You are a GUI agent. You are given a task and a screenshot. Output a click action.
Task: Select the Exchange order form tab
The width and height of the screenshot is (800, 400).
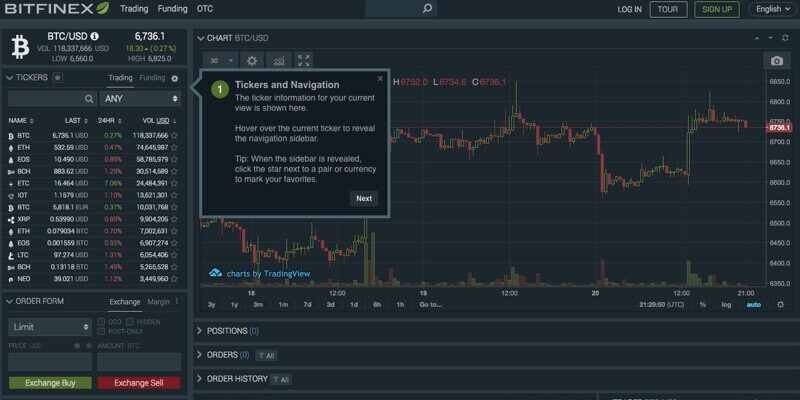pos(124,302)
